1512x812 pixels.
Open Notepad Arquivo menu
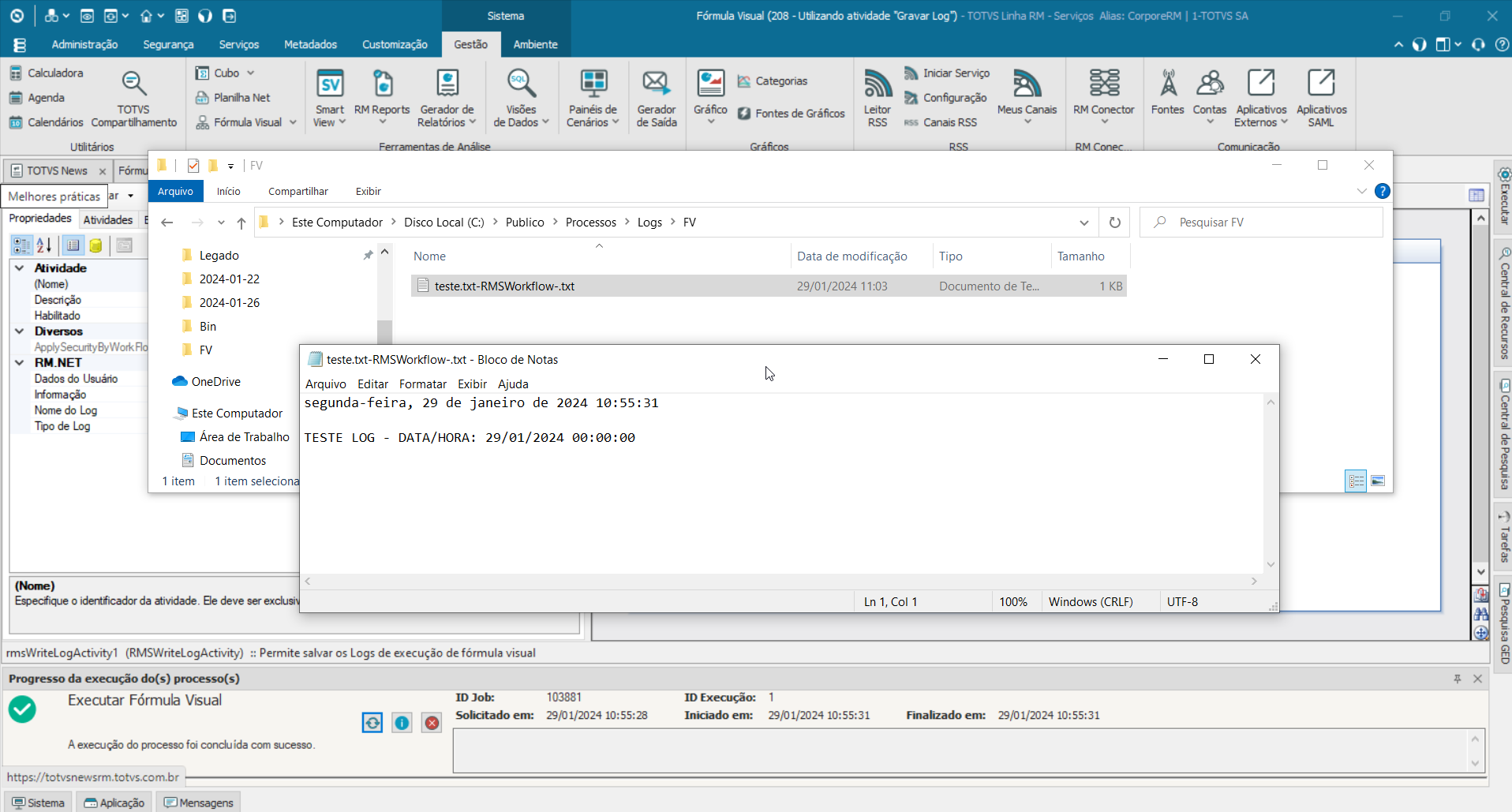point(325,384)
